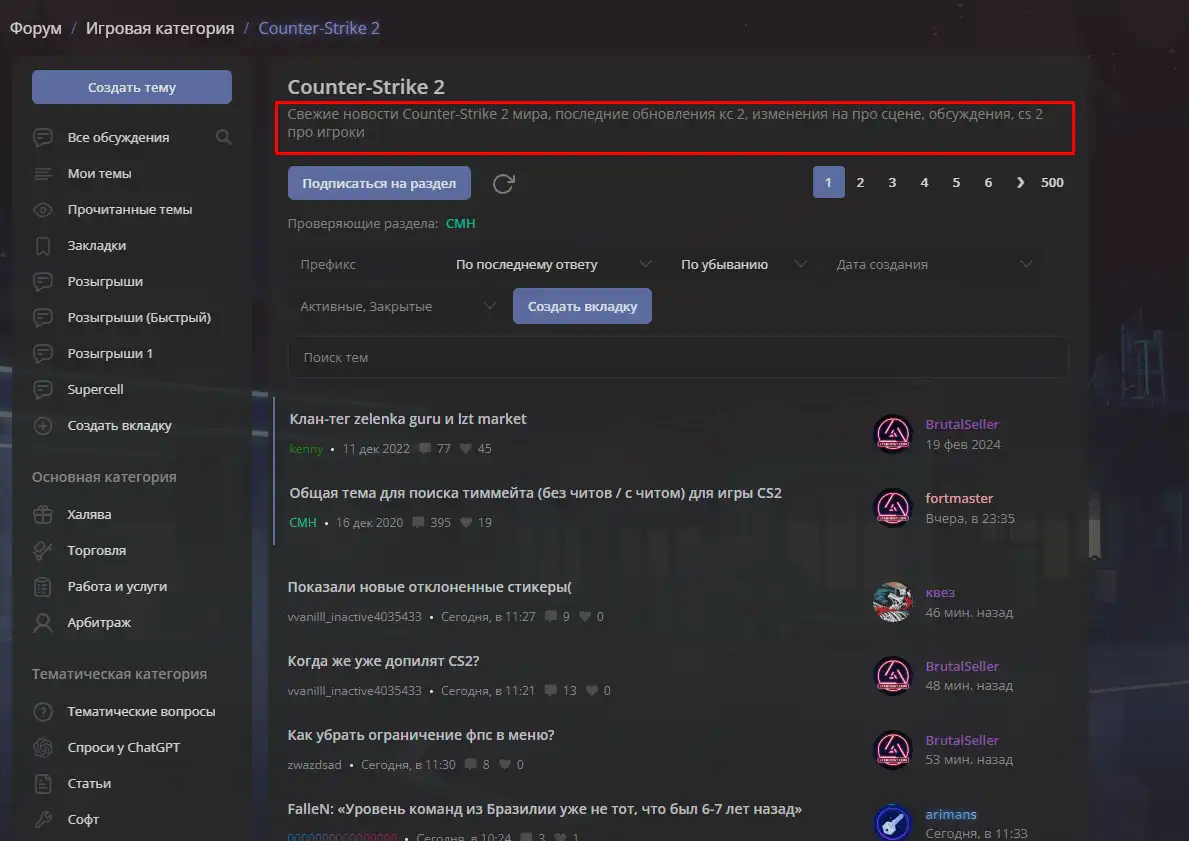Open the Игровая категория breadcrumb link
1189x841 pixels.
160,28
